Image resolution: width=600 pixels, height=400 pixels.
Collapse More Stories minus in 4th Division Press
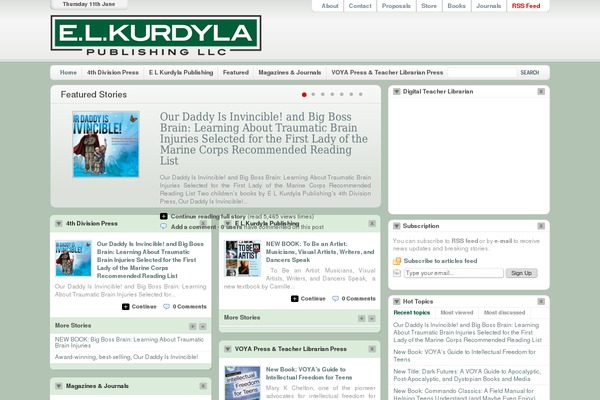tap(203, 327)
